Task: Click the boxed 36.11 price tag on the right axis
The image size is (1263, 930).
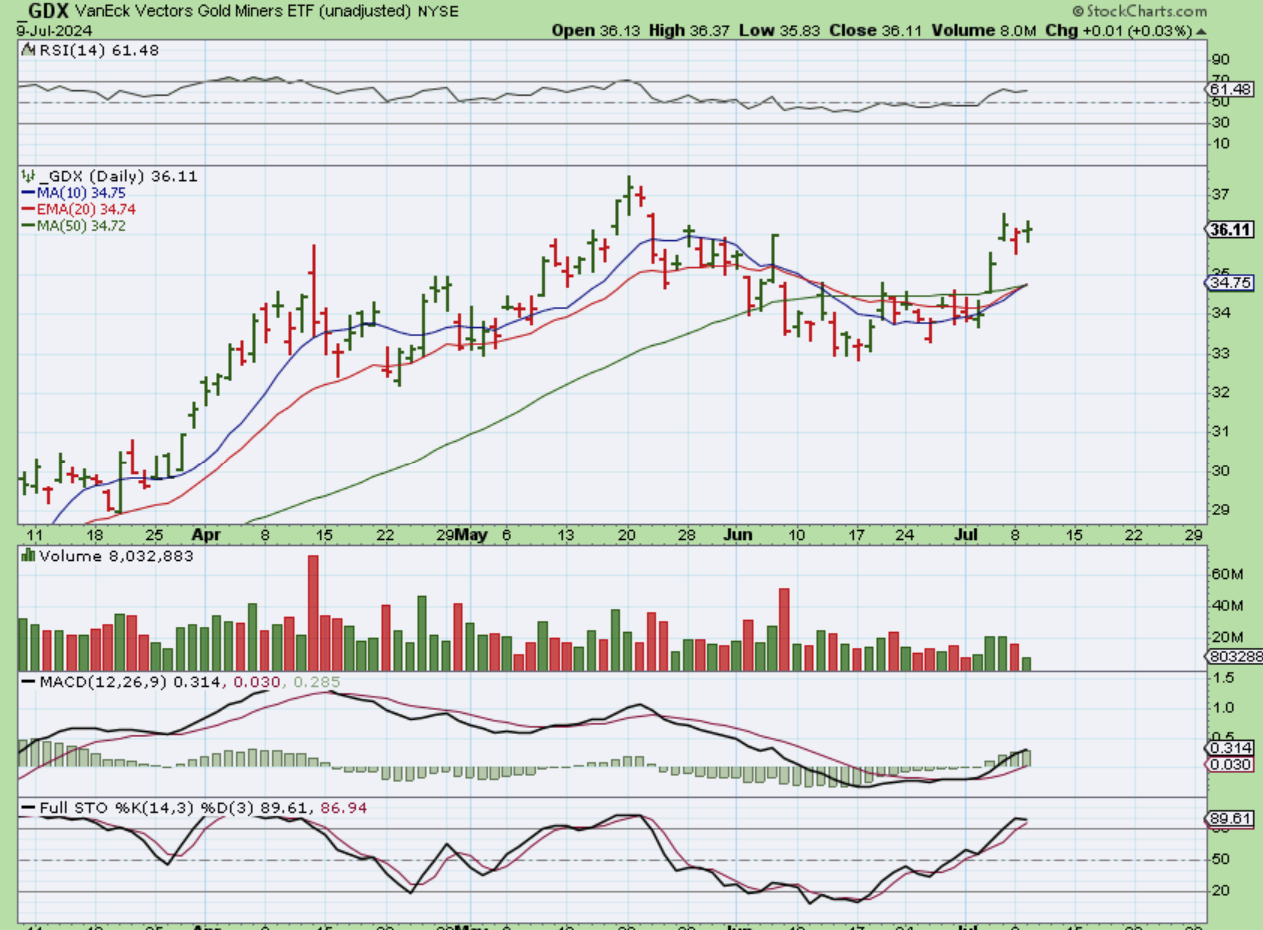Action: [x=1231, y=229]
